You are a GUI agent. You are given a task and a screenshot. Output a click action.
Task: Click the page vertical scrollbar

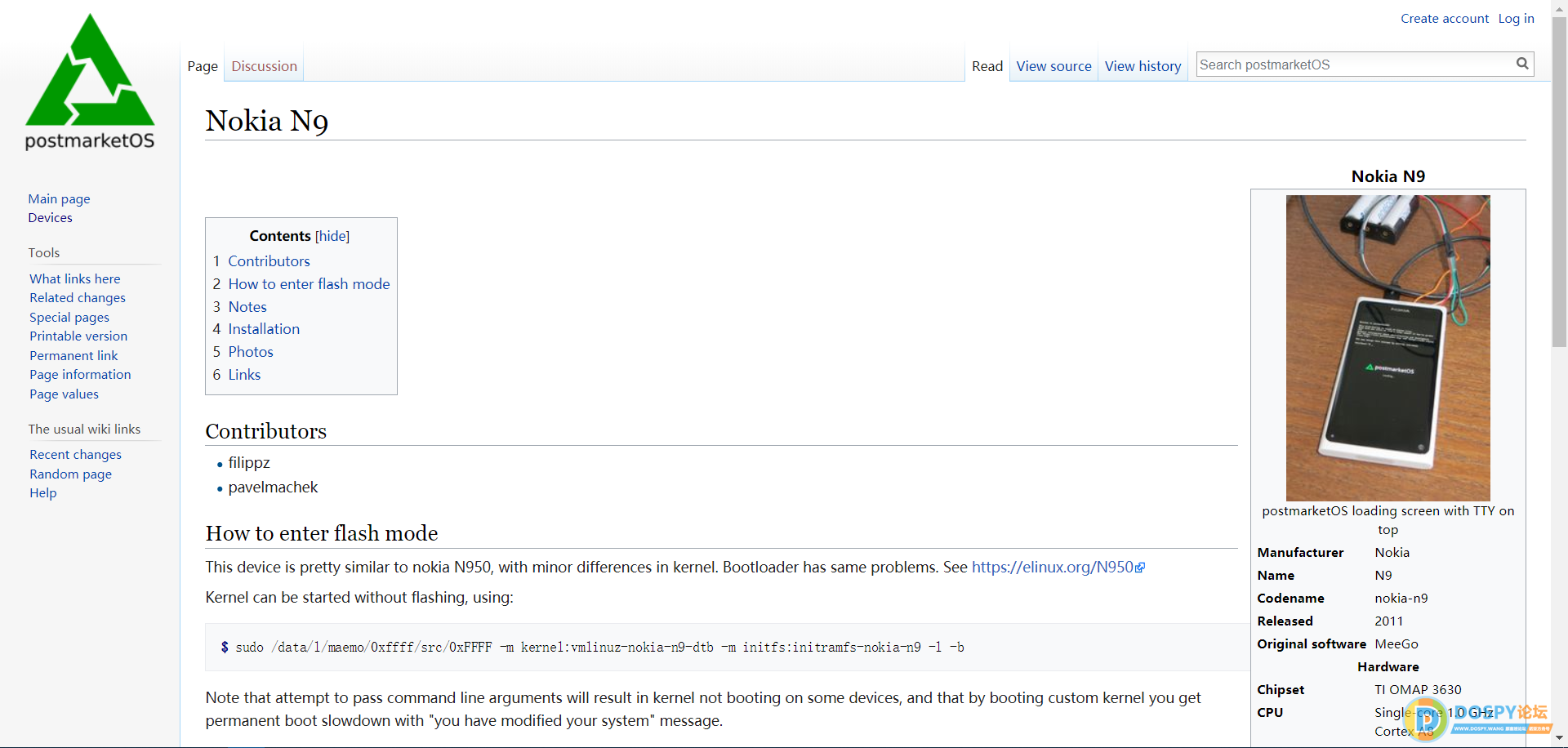[1559, 184]
